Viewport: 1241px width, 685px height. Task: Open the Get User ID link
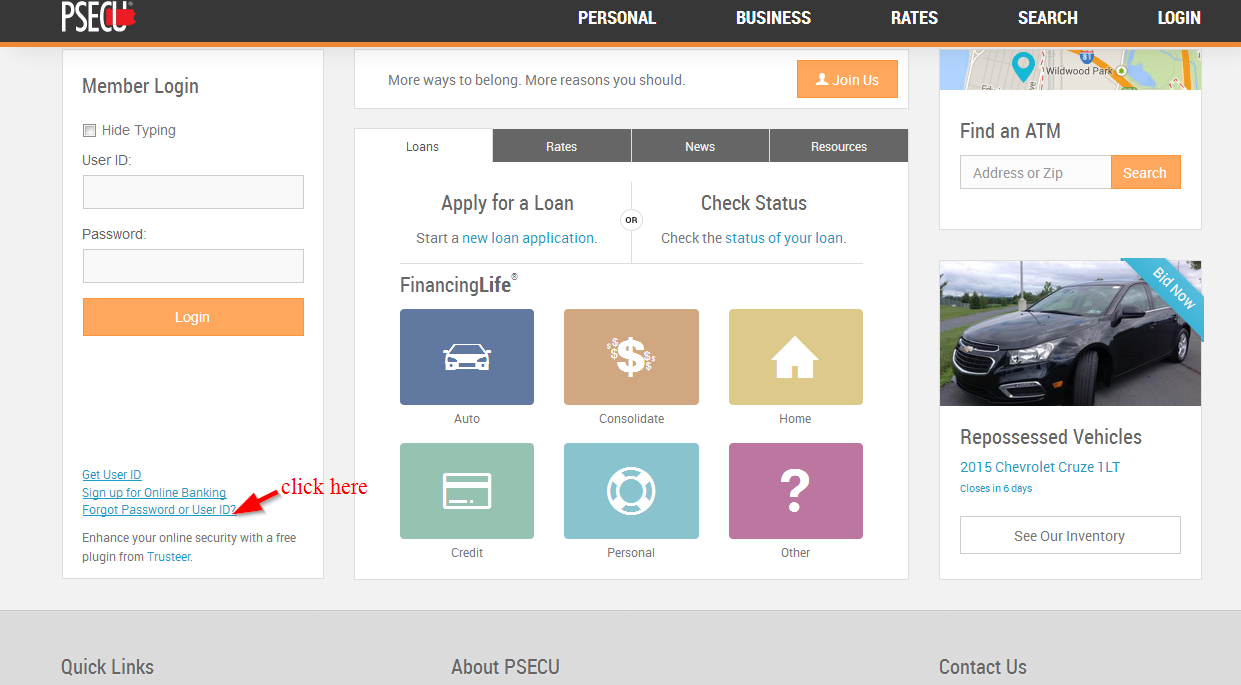[112, 475]
